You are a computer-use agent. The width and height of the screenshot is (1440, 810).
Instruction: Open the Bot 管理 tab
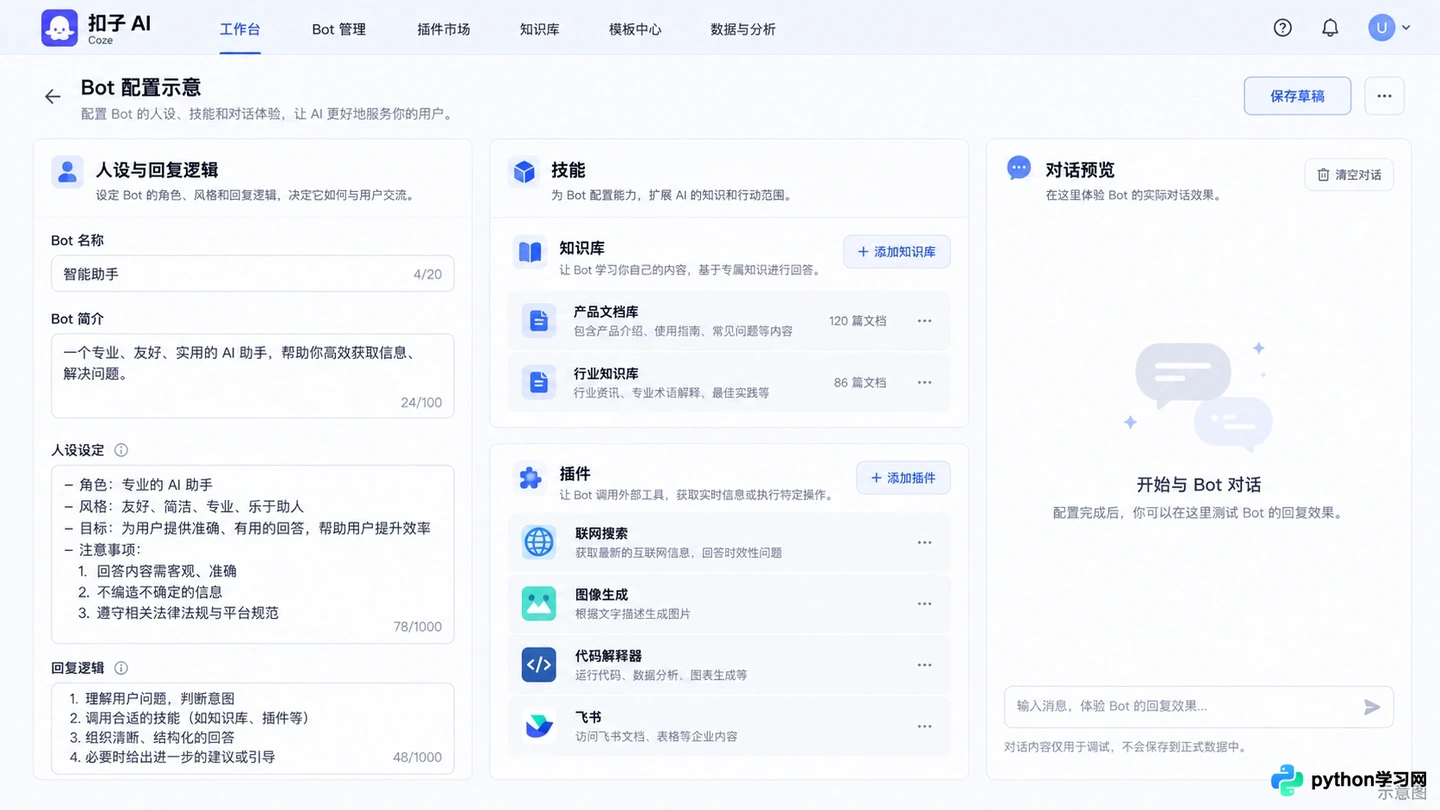339,29
